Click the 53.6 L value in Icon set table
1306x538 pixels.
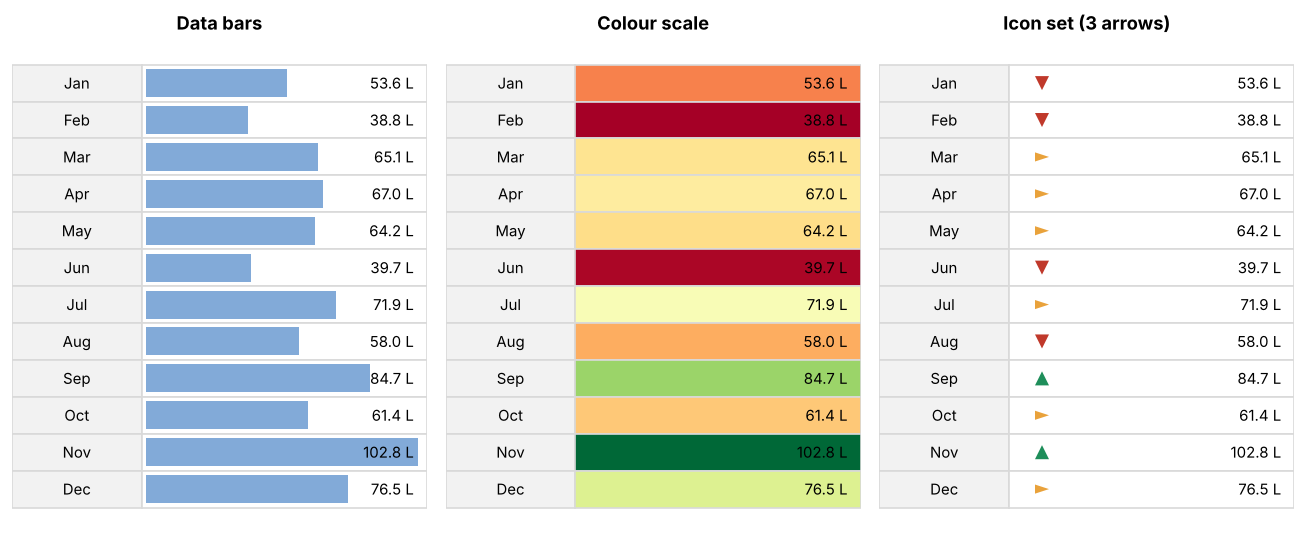click(1259, 83)
